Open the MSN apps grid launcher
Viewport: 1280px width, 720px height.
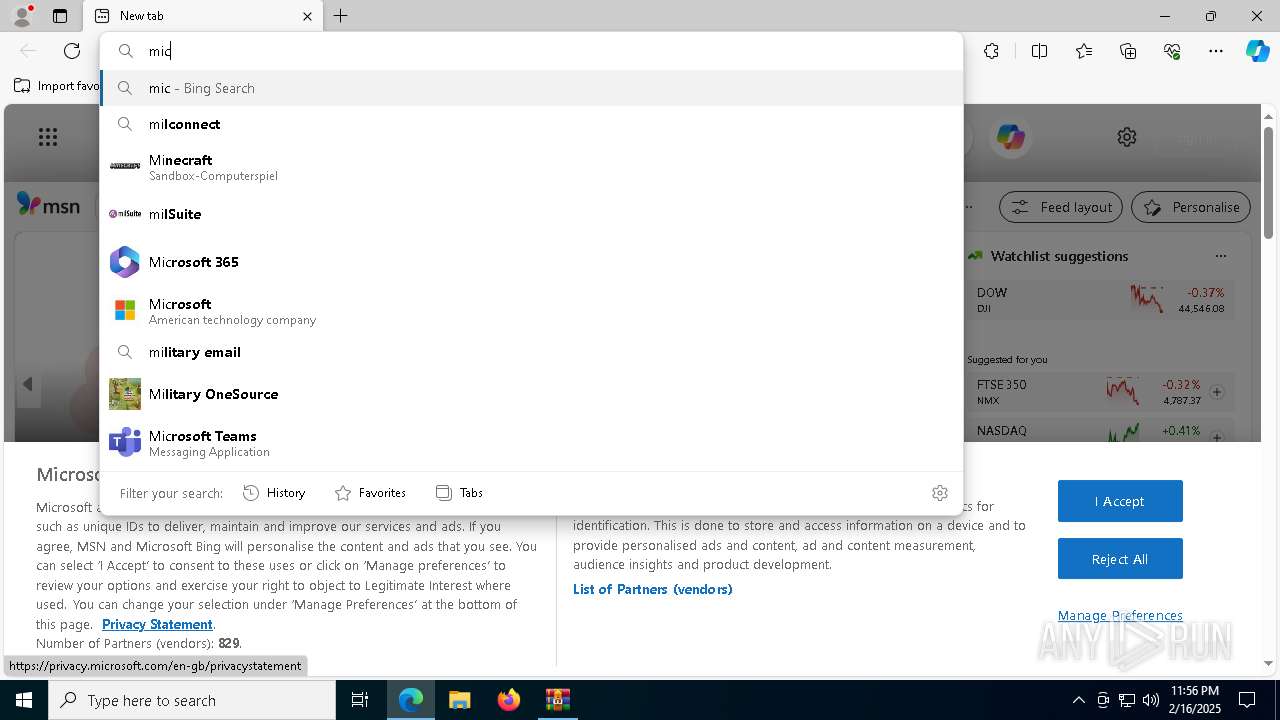point(48,137)
